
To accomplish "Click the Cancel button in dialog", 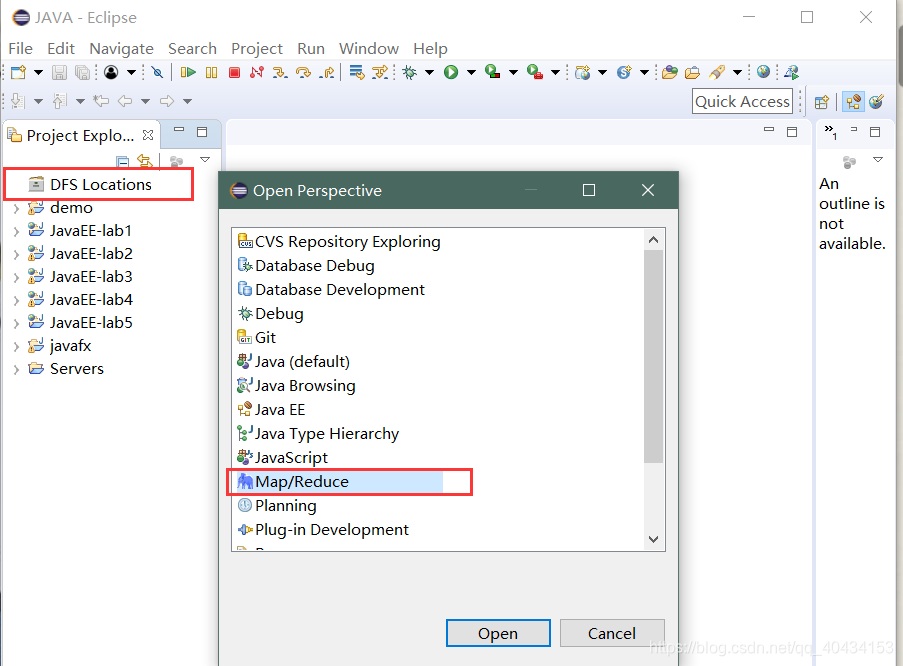I will pos(612,633).
